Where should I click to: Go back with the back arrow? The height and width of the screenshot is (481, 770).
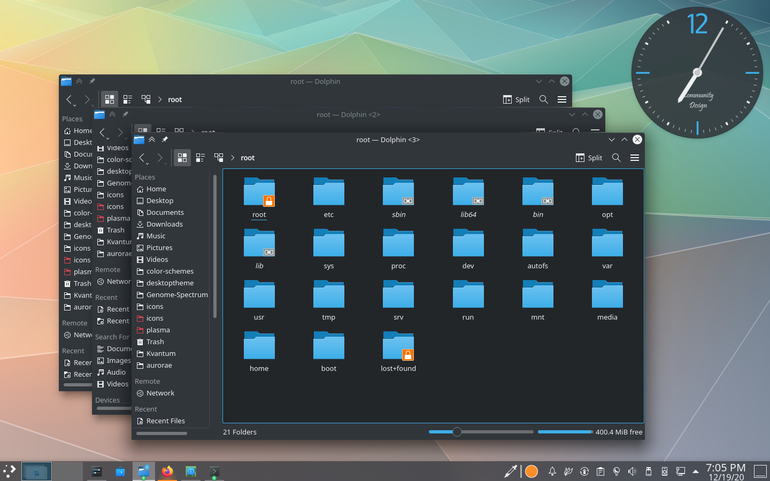(x=142, y=158)
